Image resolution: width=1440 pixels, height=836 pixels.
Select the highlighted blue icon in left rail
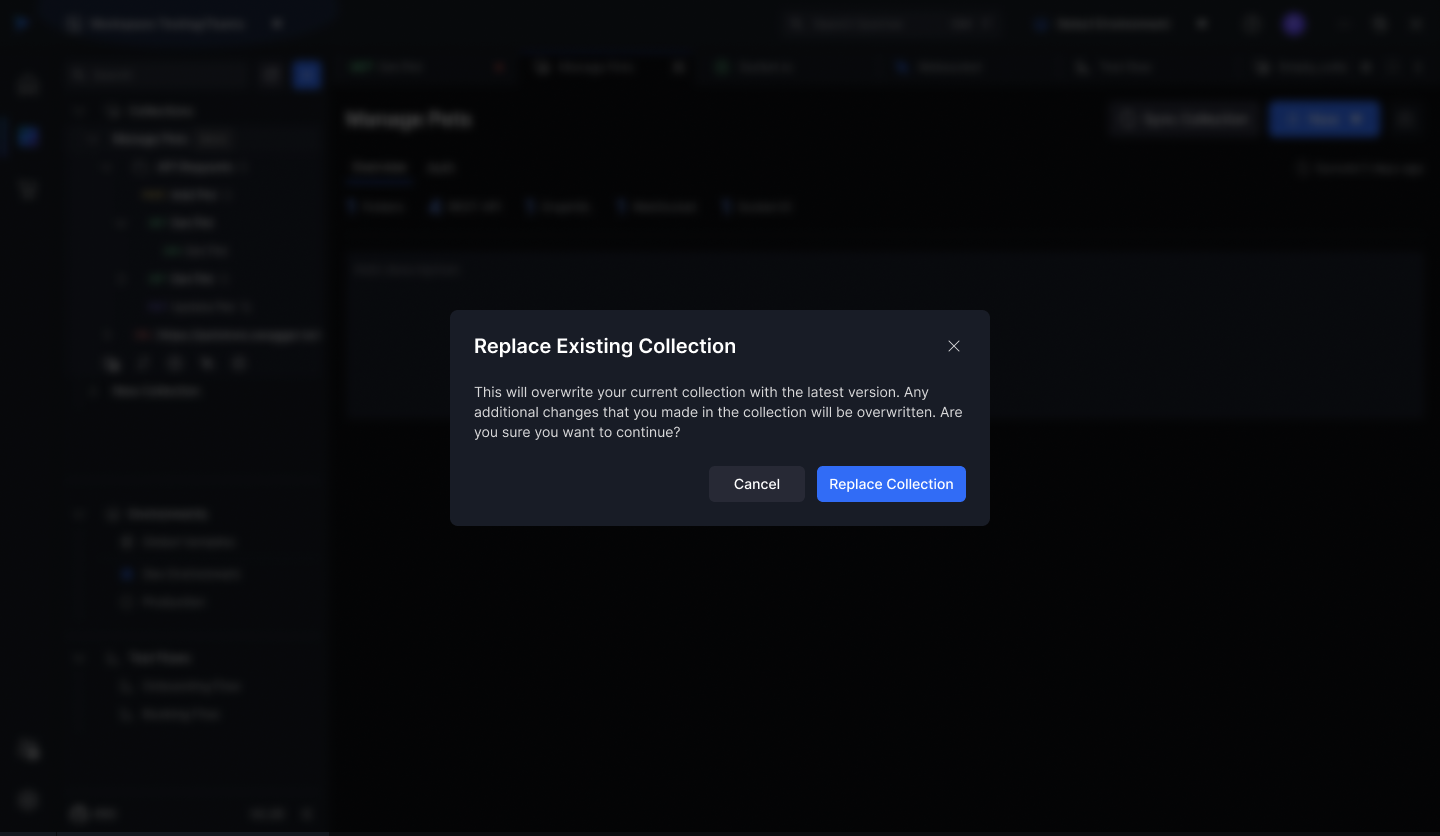(x=28, y=137)
